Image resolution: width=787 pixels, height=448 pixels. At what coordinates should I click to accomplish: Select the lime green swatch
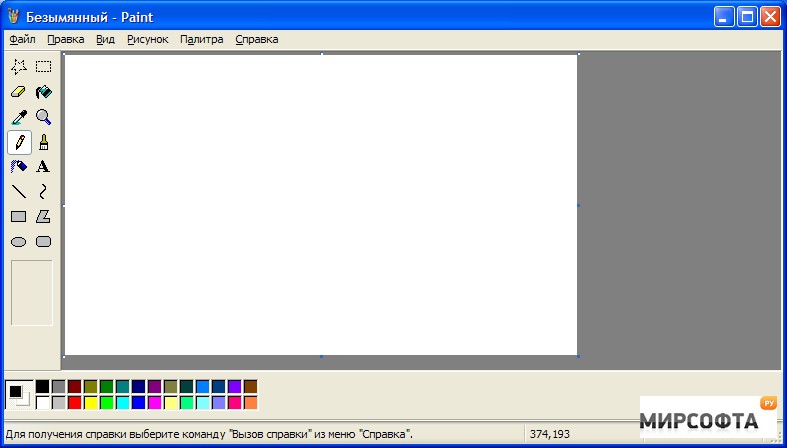(x=106, y=403)
